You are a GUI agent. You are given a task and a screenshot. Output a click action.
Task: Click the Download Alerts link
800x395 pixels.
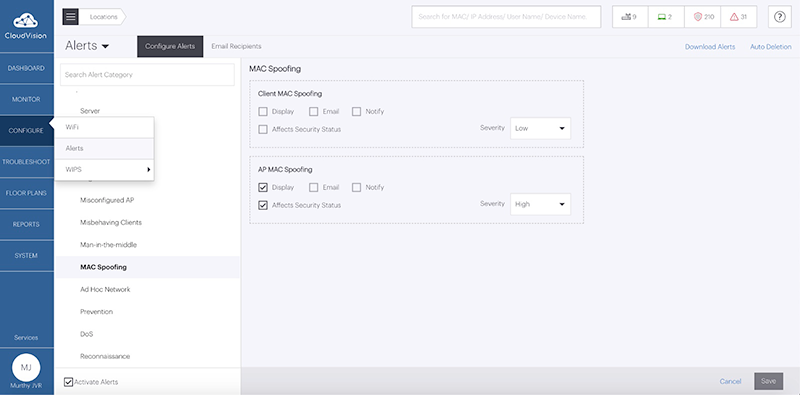click(710, 46)
